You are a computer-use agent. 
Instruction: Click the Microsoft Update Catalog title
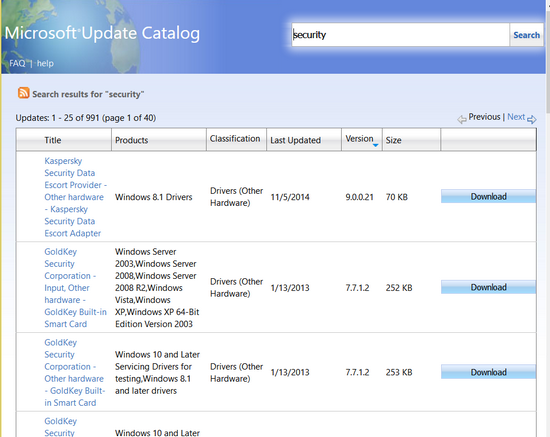coord(102,34)
